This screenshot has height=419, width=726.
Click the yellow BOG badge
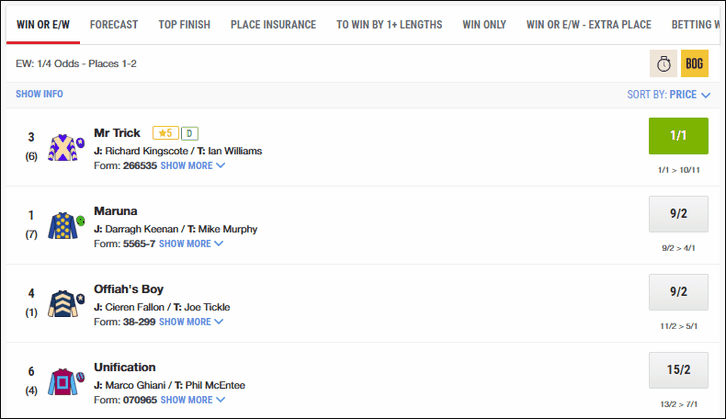695,63
